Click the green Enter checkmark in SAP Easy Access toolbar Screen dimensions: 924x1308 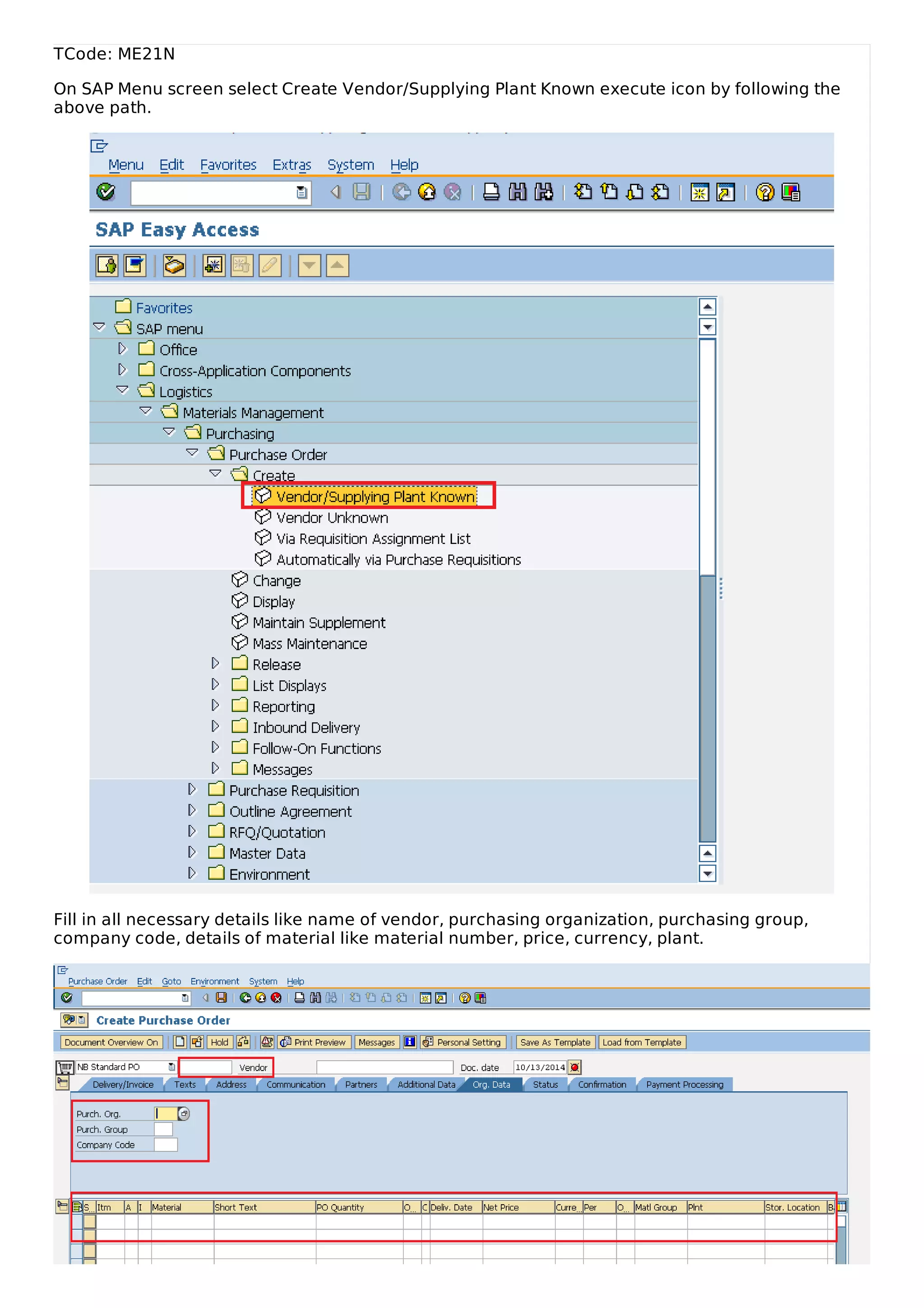pos(106,192)
